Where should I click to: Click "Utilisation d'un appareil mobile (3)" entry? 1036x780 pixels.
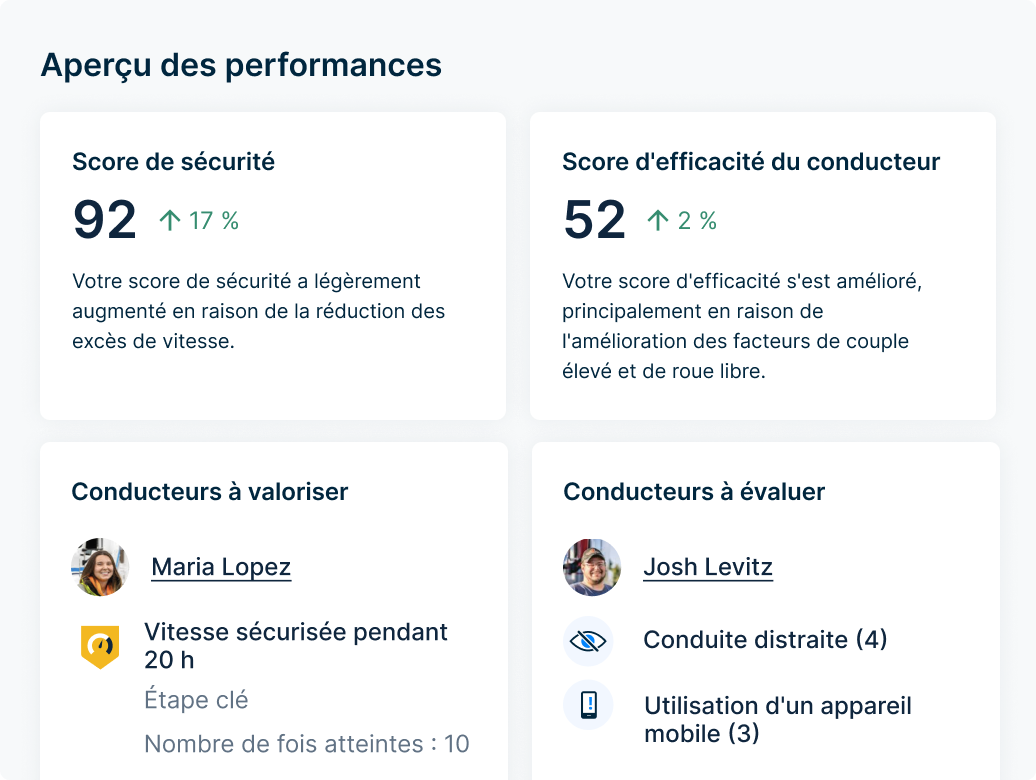(776, 719)
